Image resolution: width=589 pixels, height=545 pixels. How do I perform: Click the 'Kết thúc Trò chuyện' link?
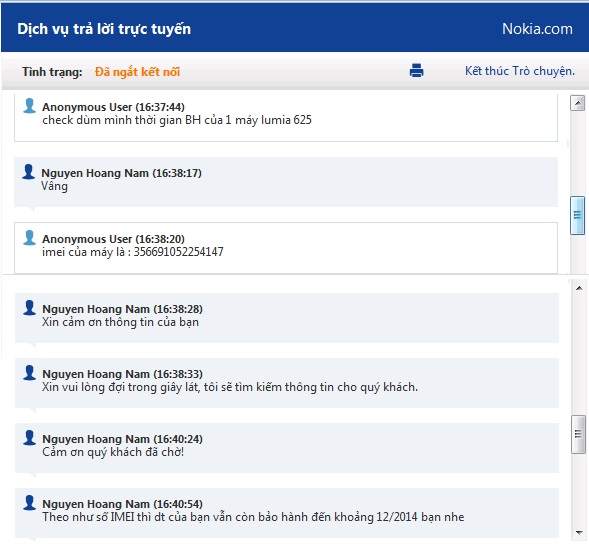coord(520,71)
